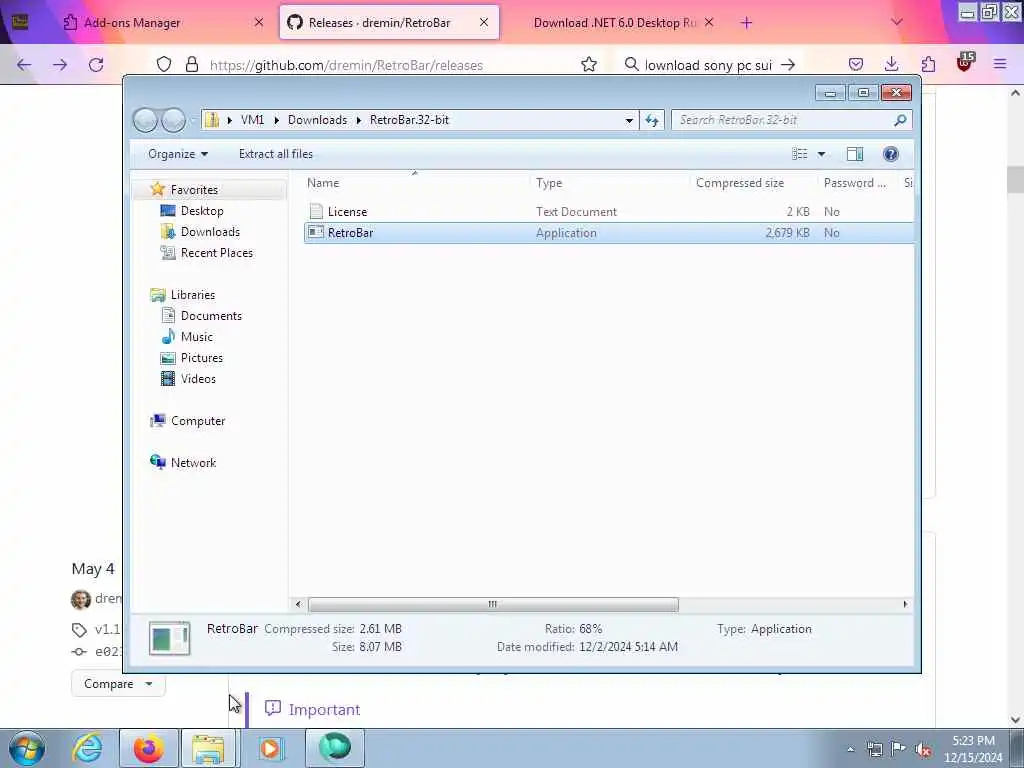Open the Videos library
Image resolution: width=1024 pixels, height=768 pixels.
[x=198, y=379]
